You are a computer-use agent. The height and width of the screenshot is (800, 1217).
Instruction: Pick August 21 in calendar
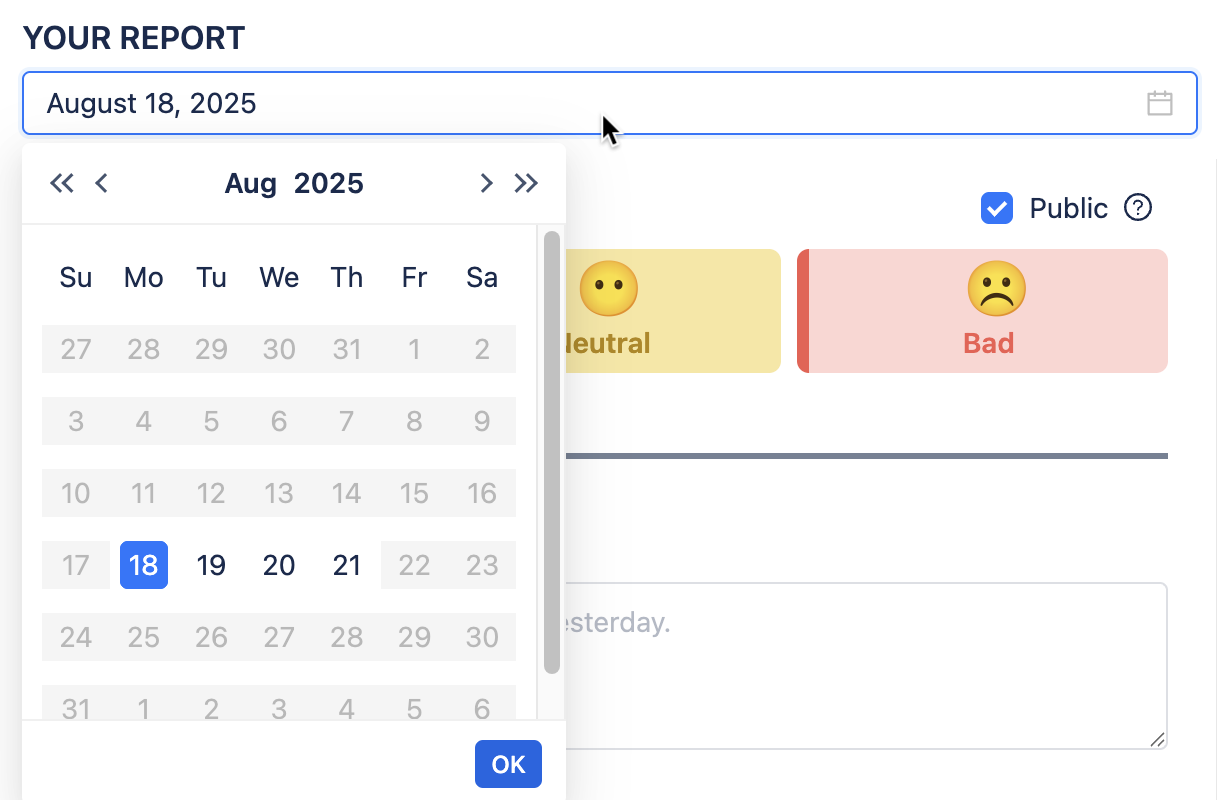(347, 565)
